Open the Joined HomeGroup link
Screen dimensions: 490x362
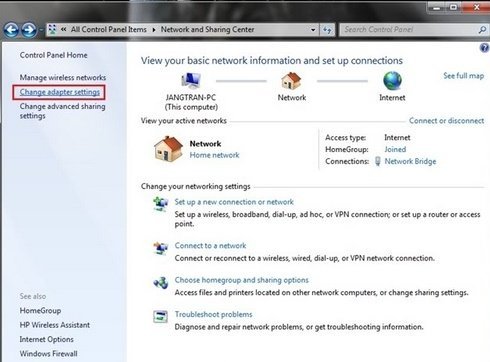click(395, 149)
